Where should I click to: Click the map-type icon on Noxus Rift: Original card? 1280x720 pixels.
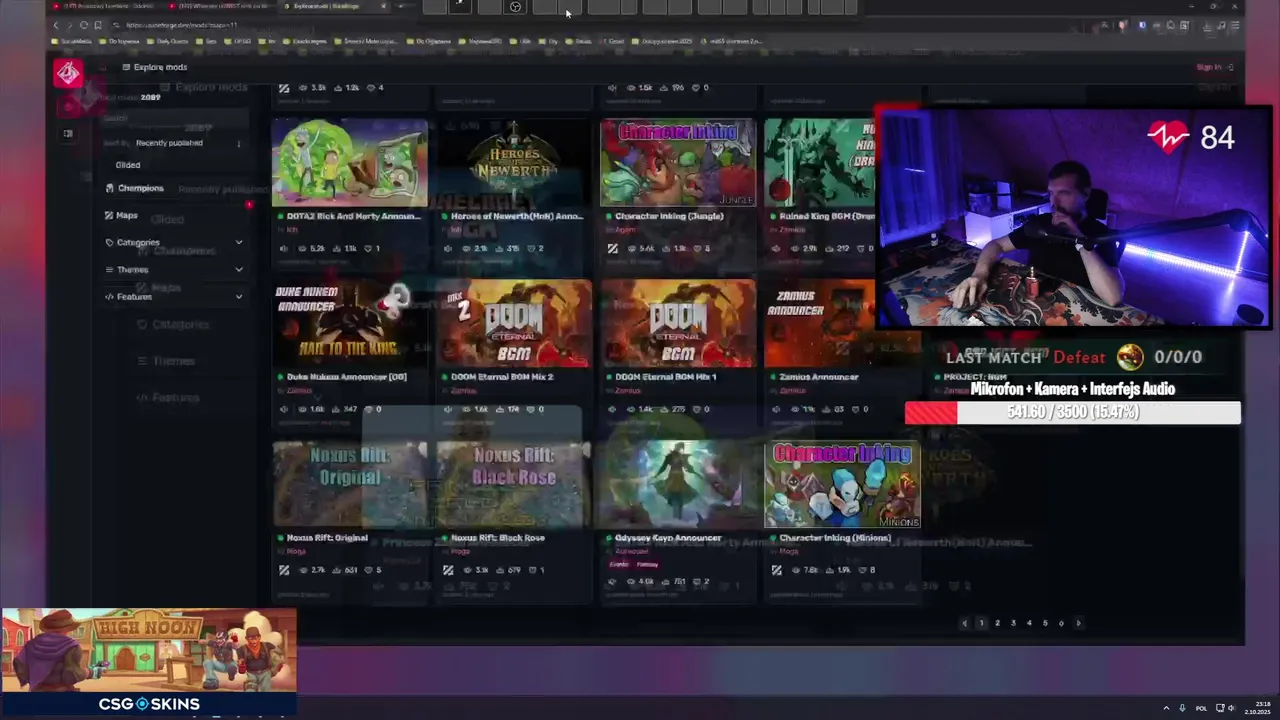(284, 570)
